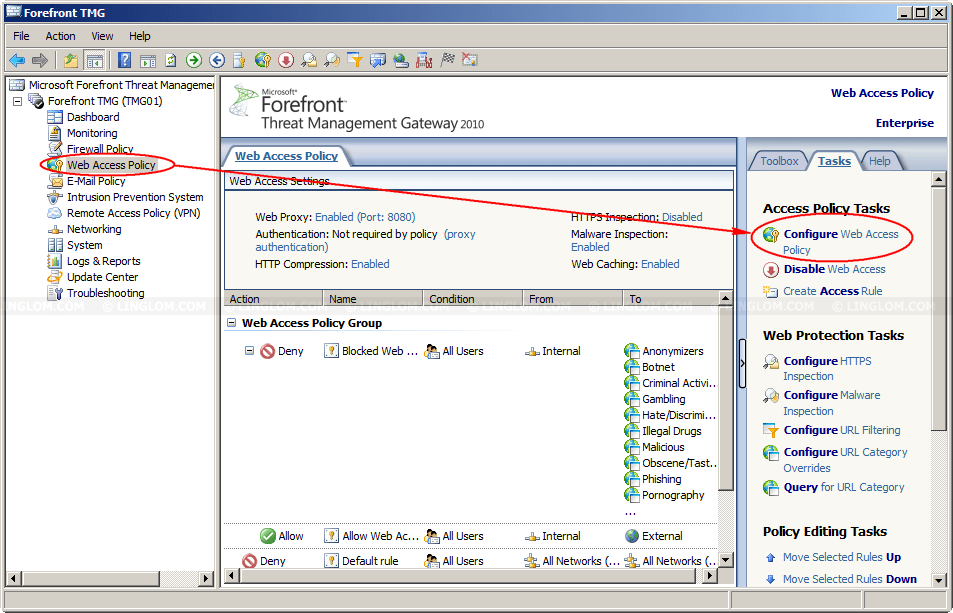Viewport: 953px width, 613px height.
Task: Click the Refresh toolbar icon
Action: [x=171, y=60]
